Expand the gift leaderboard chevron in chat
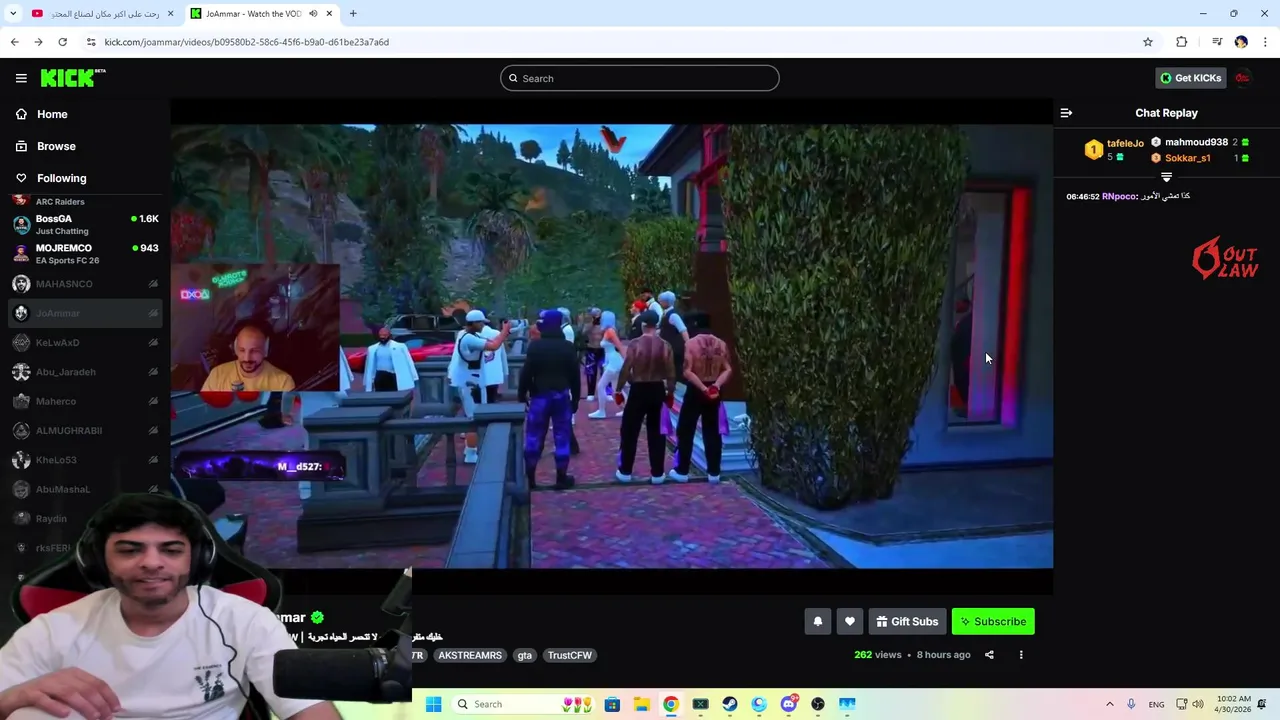The height and width of the screenshot is (720, 1280). click(x=1166, y=177)
